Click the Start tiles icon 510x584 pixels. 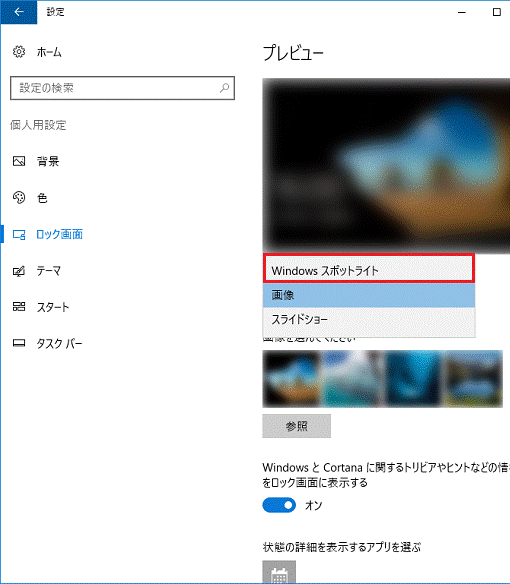[x=19, y=307]
